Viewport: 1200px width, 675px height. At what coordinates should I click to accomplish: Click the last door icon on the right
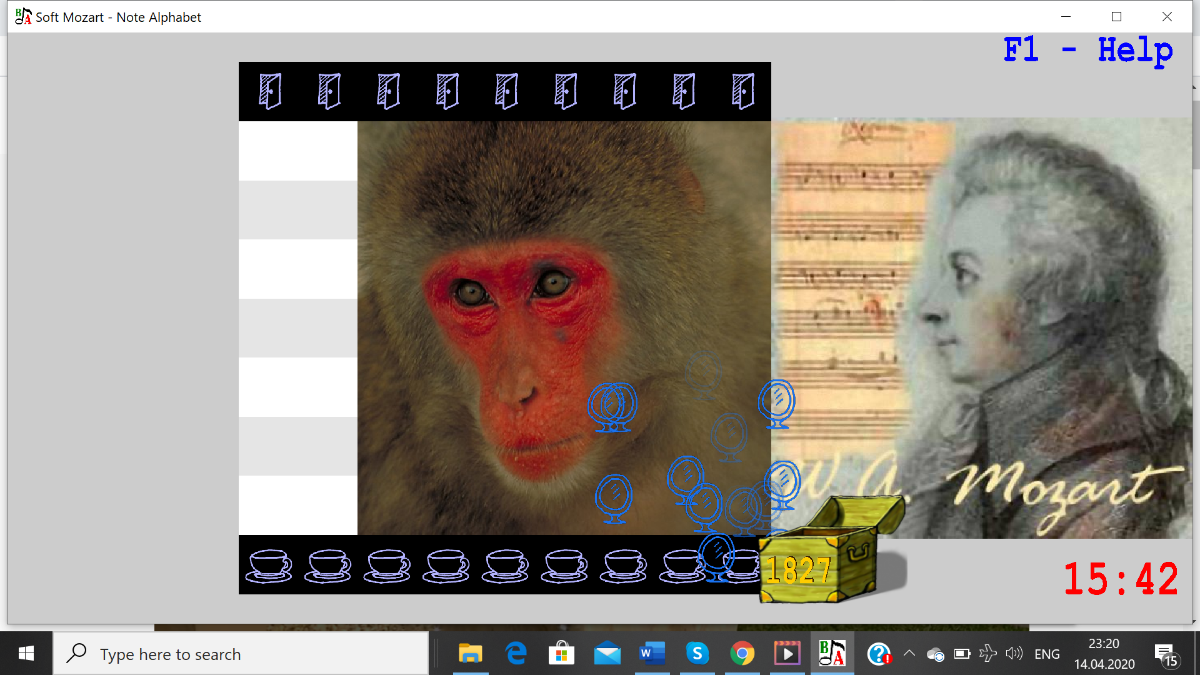tap(742, 91)
